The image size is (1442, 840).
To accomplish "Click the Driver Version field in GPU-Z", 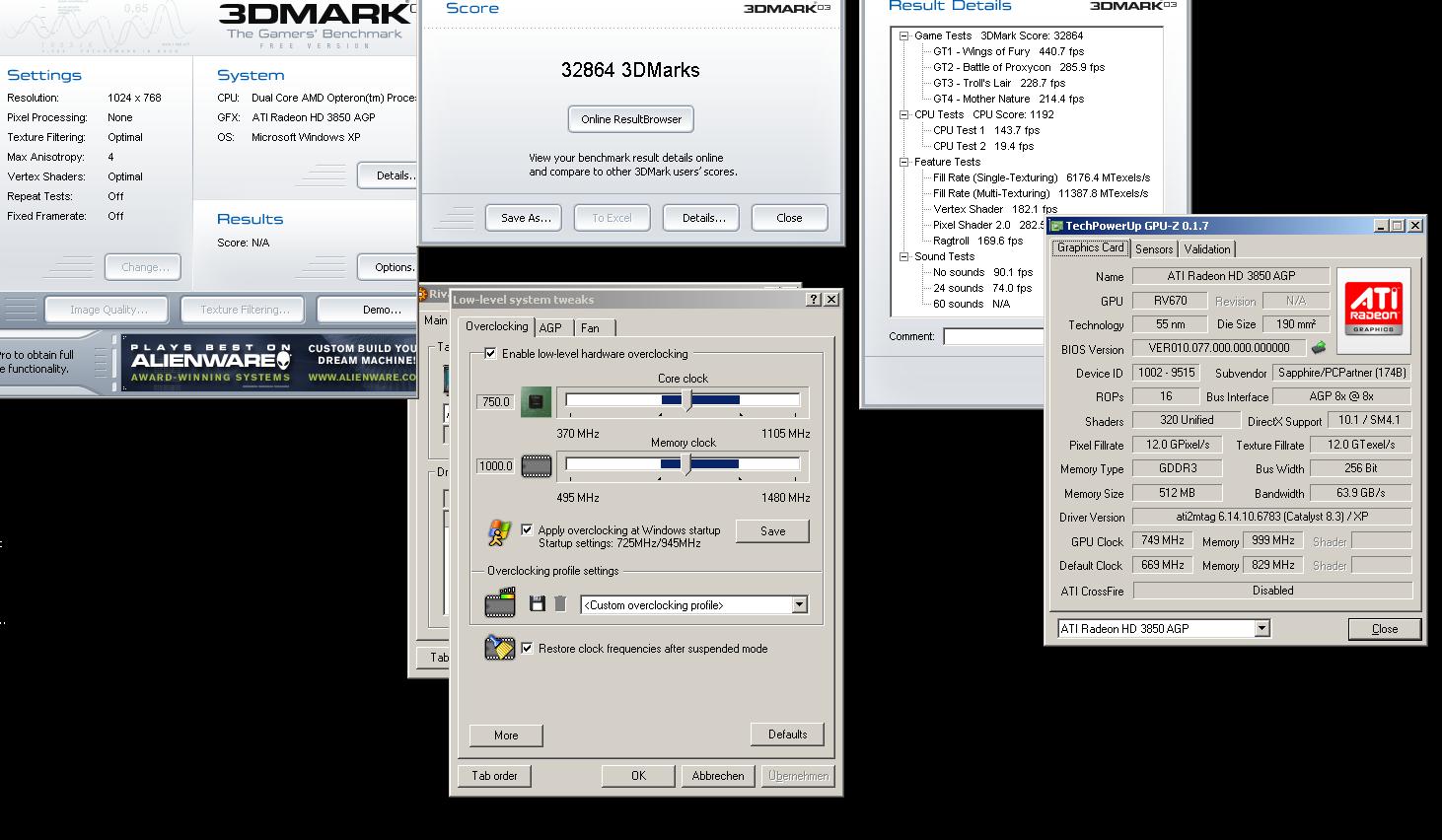I will pyautogui.click(x=1272, y=517).
